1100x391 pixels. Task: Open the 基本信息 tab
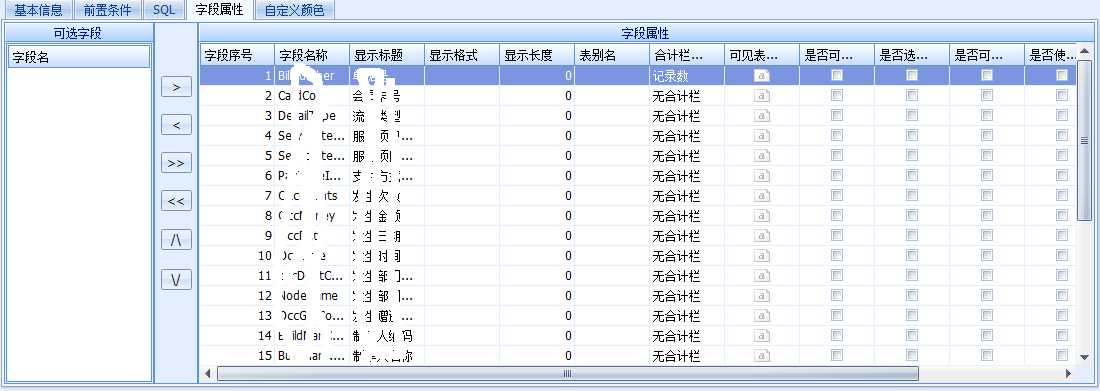(38, 10)
